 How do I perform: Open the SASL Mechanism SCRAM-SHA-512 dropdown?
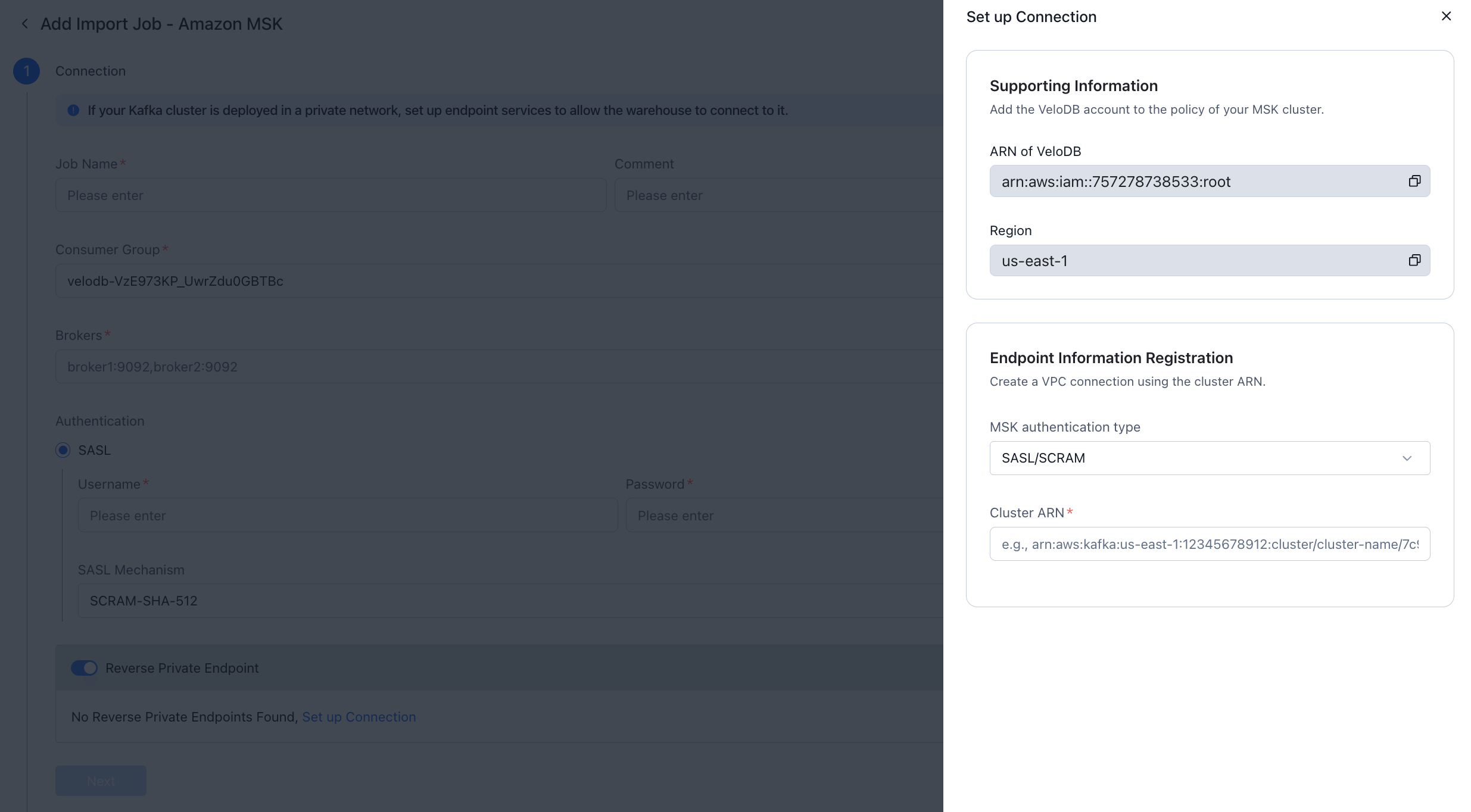pos(510,601)
